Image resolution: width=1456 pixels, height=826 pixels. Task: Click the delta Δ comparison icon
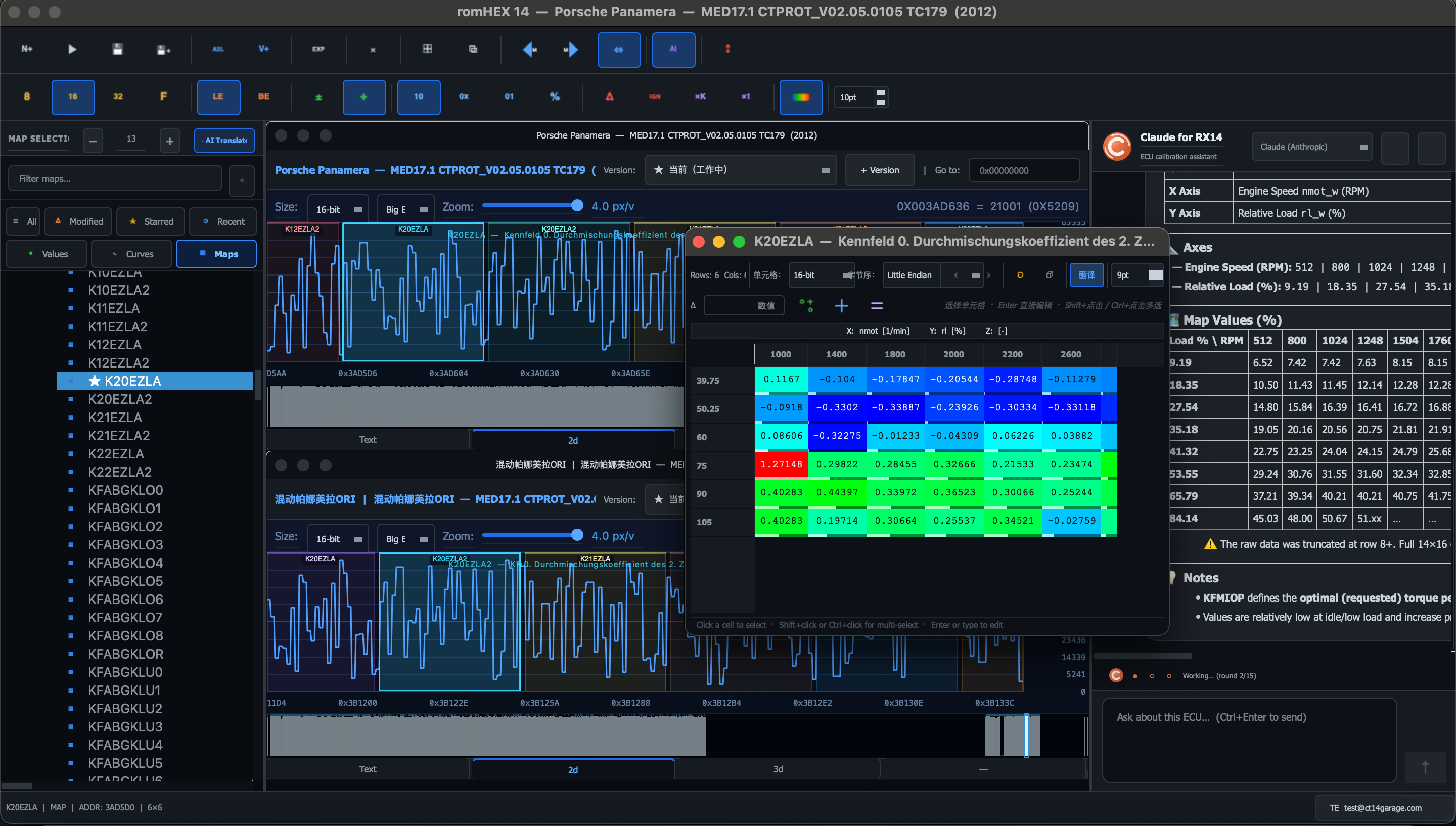click(x=609, y=97)
